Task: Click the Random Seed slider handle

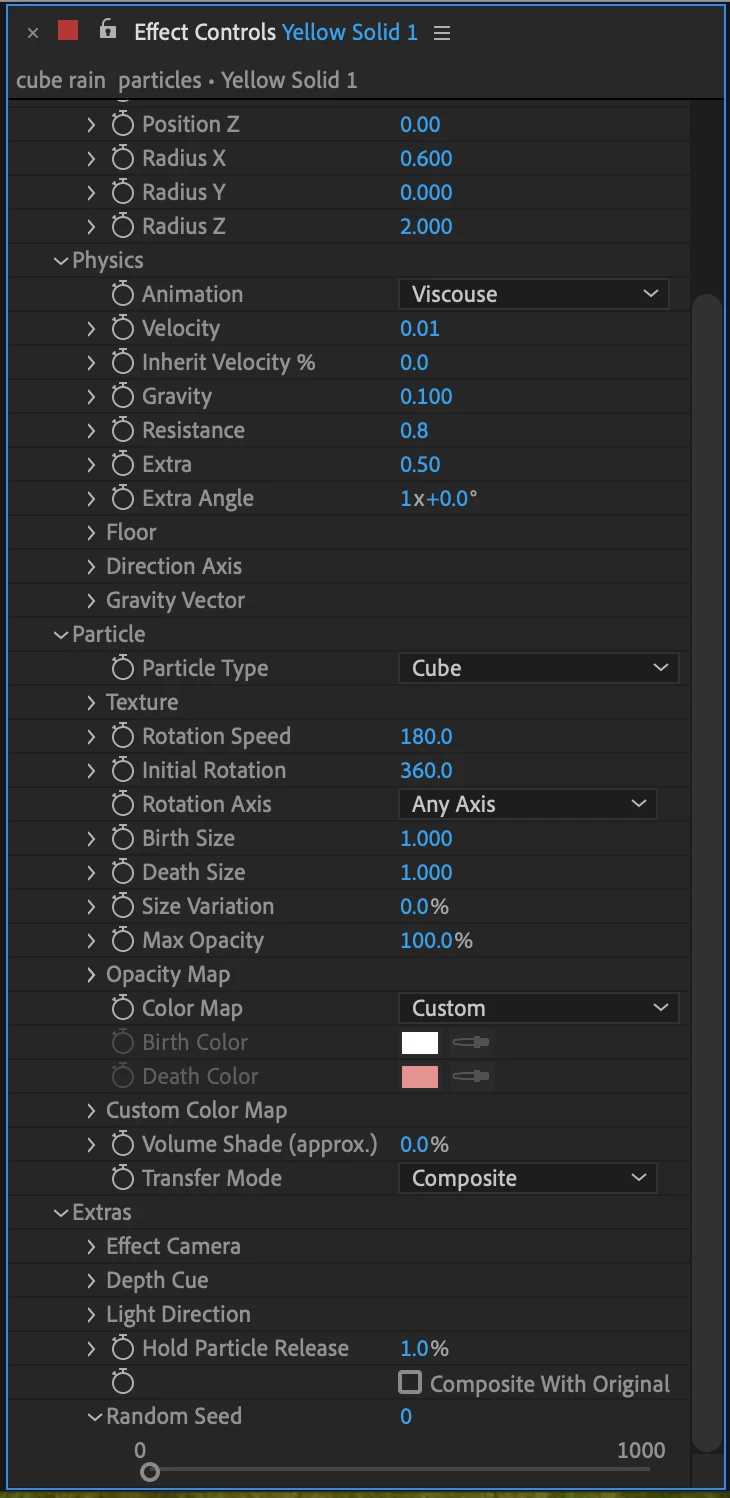Action: pyautogui.click(x=150, y=1471)
